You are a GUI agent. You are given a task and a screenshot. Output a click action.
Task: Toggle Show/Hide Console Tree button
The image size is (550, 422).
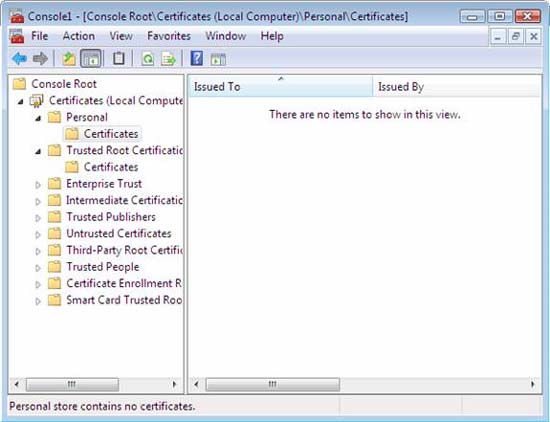91,58
